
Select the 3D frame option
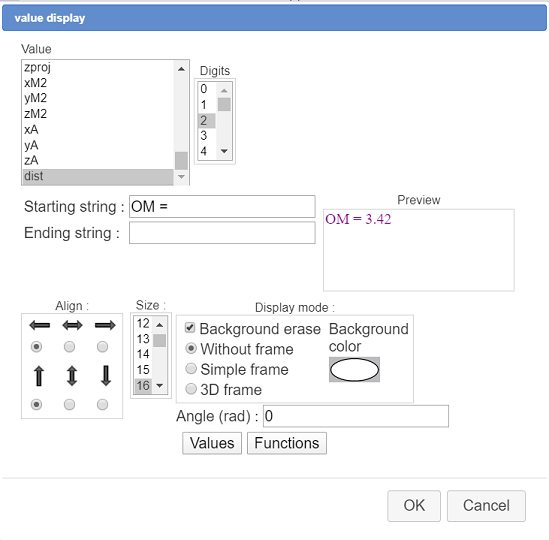tap(191, 389)
